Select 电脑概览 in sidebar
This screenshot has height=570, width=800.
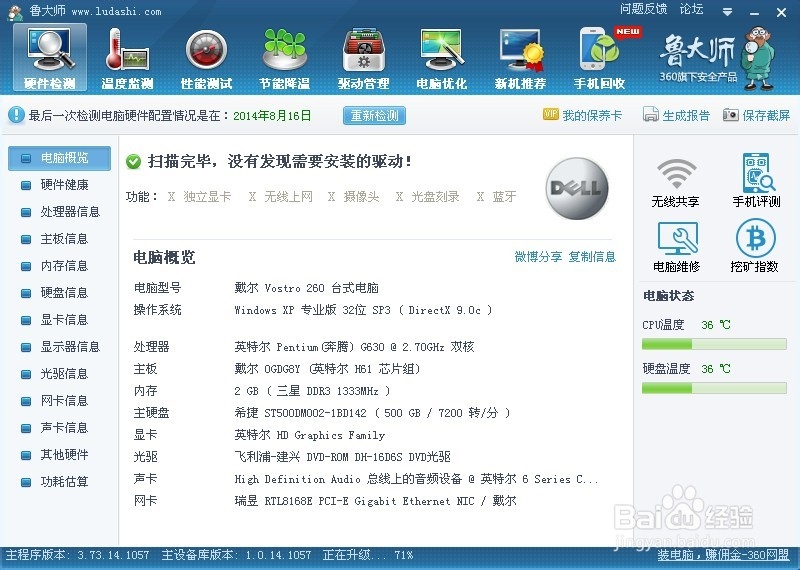[x=59, y=158]
